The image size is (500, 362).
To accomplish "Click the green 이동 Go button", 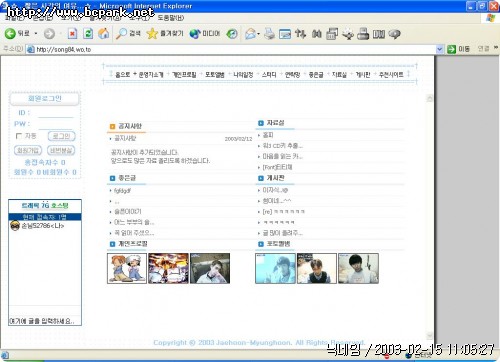I will [458, 49].
